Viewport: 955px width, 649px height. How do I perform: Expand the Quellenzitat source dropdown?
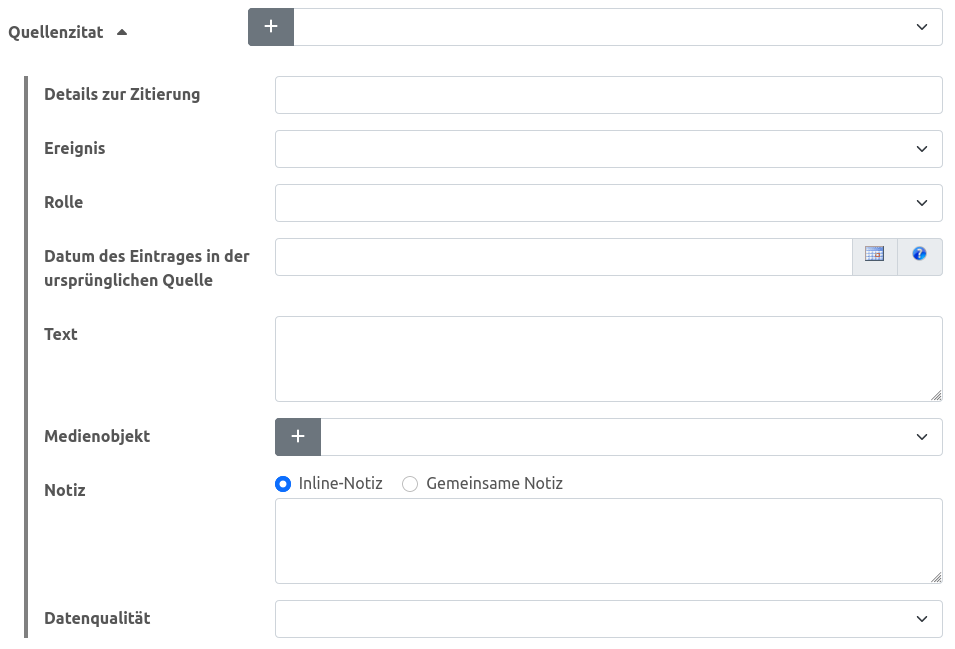618,27
